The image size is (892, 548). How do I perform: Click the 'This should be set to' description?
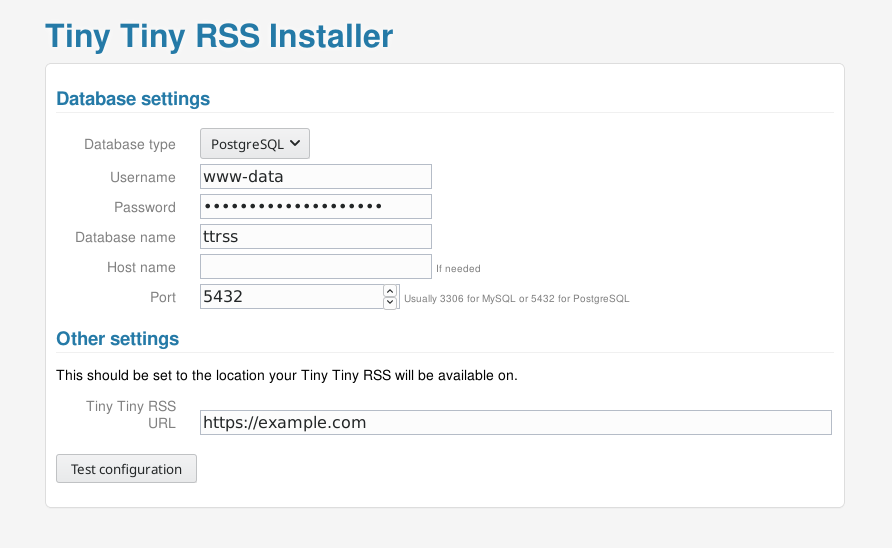coord(287,376)
